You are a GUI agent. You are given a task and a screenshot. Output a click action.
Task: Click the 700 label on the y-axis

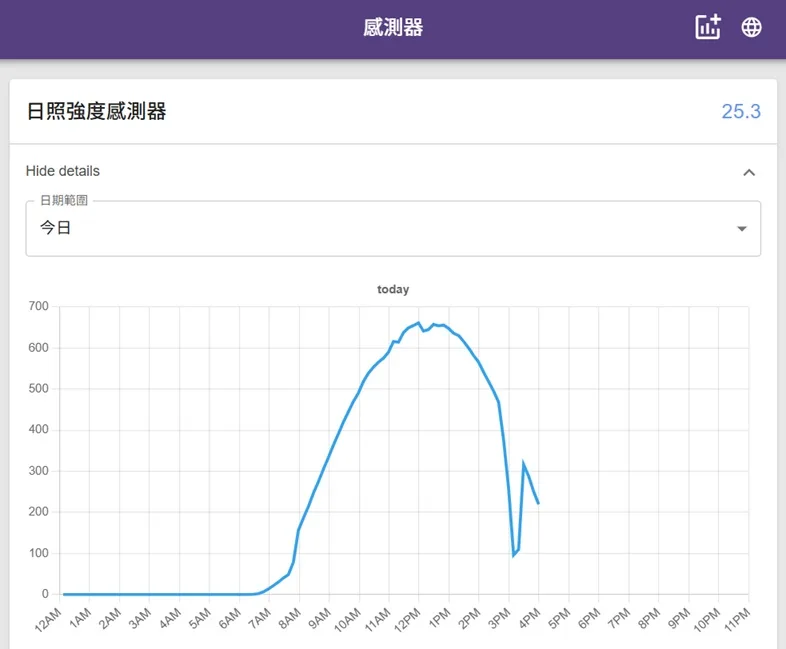point(38,306)
